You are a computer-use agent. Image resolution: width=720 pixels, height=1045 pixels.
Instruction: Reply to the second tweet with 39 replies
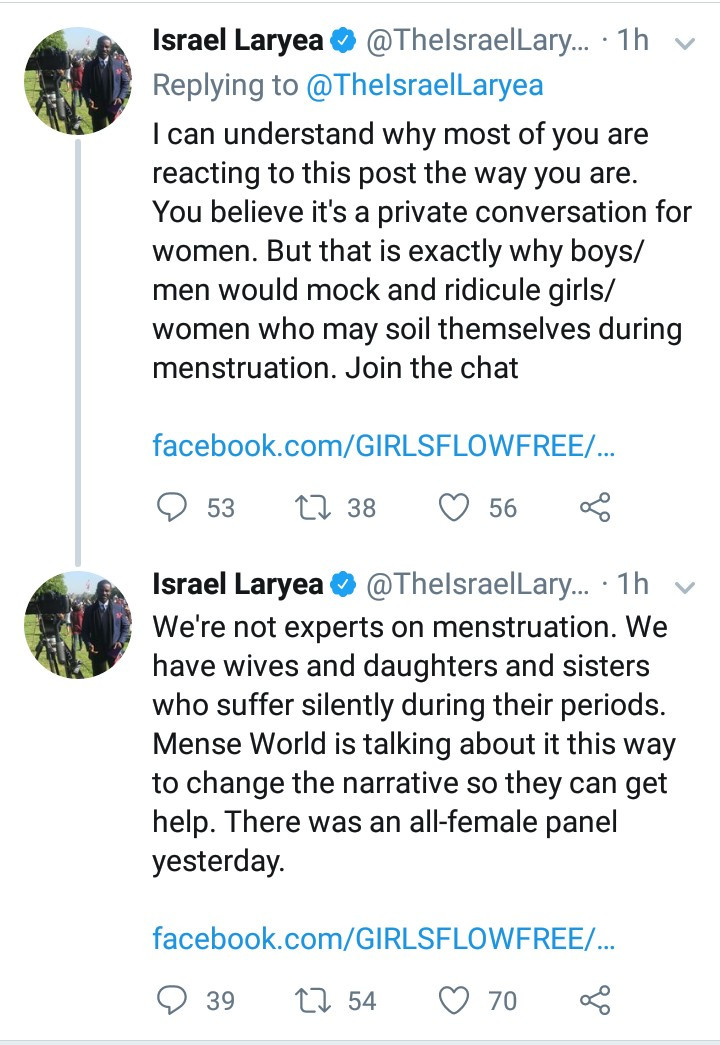[171, 1000]
